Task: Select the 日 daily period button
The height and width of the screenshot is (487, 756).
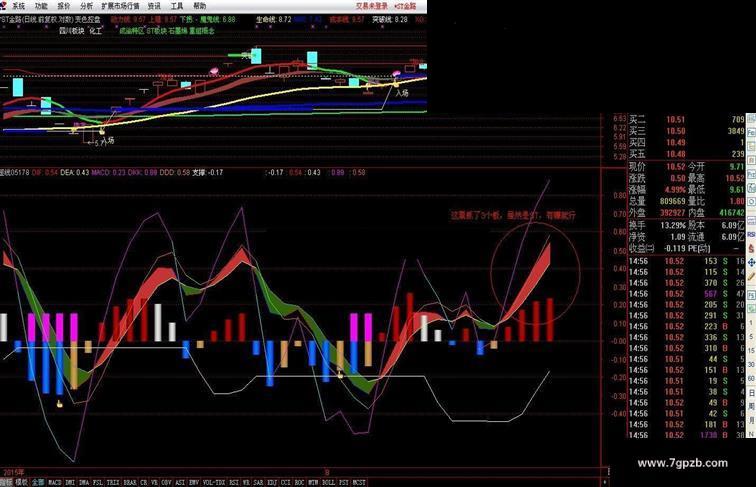Action: 751,392
